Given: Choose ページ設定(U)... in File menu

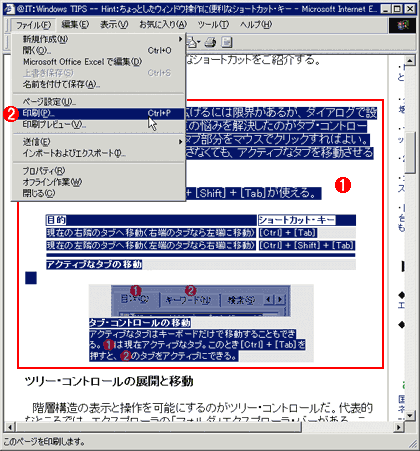Looking at the screenshot, I should point(98,102).
